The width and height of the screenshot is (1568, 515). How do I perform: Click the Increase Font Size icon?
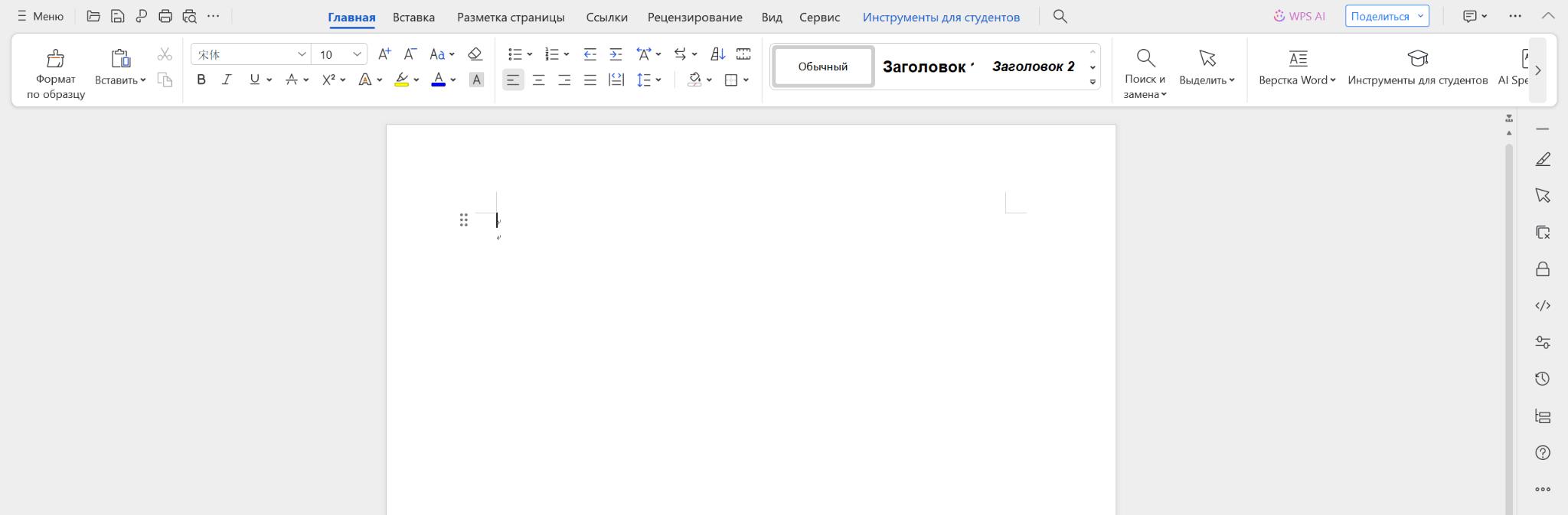tap(384, 54)
